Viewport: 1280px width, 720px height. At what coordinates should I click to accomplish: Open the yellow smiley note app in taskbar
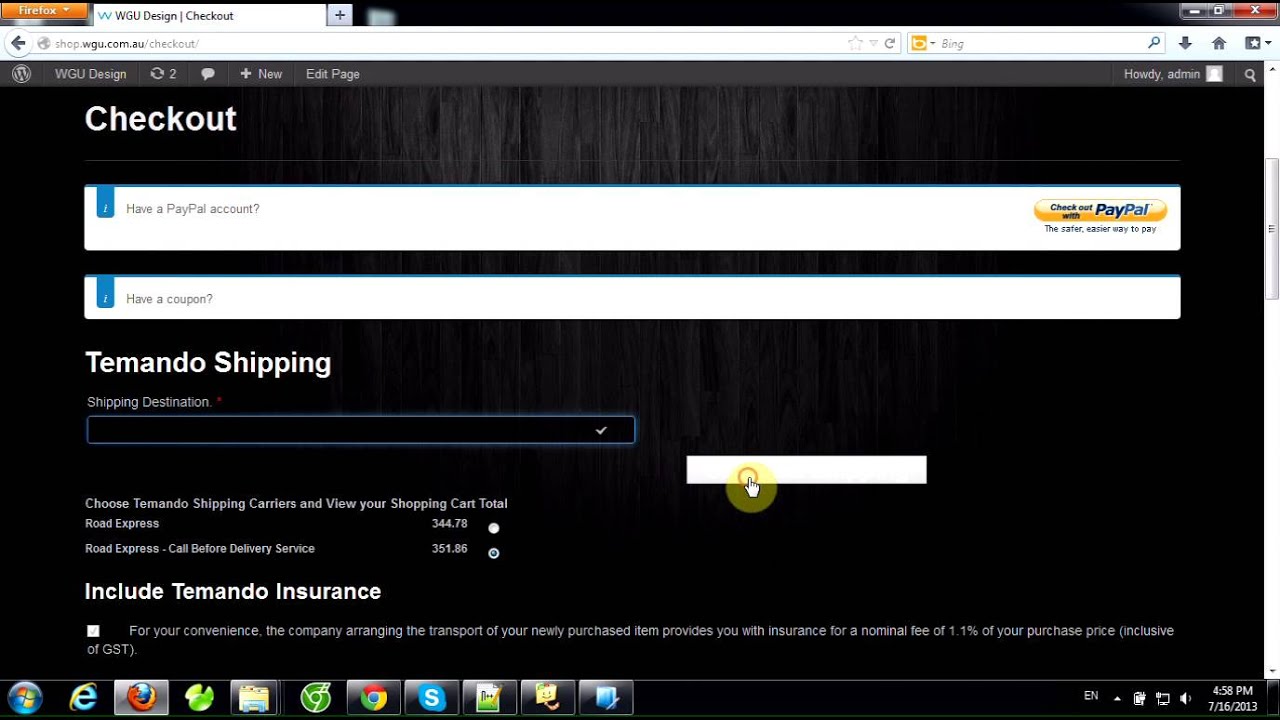click(x=547, y=697)
